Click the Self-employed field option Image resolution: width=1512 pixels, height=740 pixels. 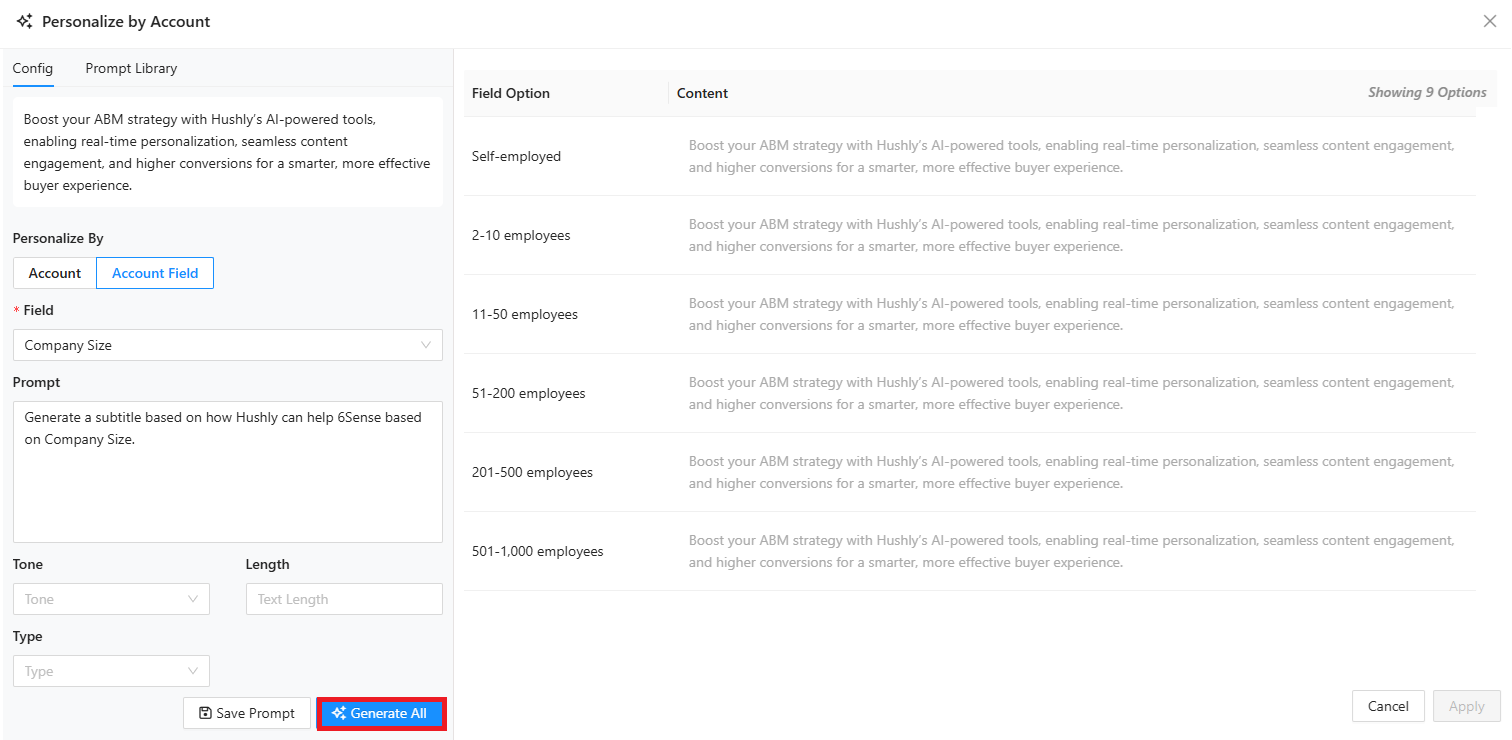point(516,156)
